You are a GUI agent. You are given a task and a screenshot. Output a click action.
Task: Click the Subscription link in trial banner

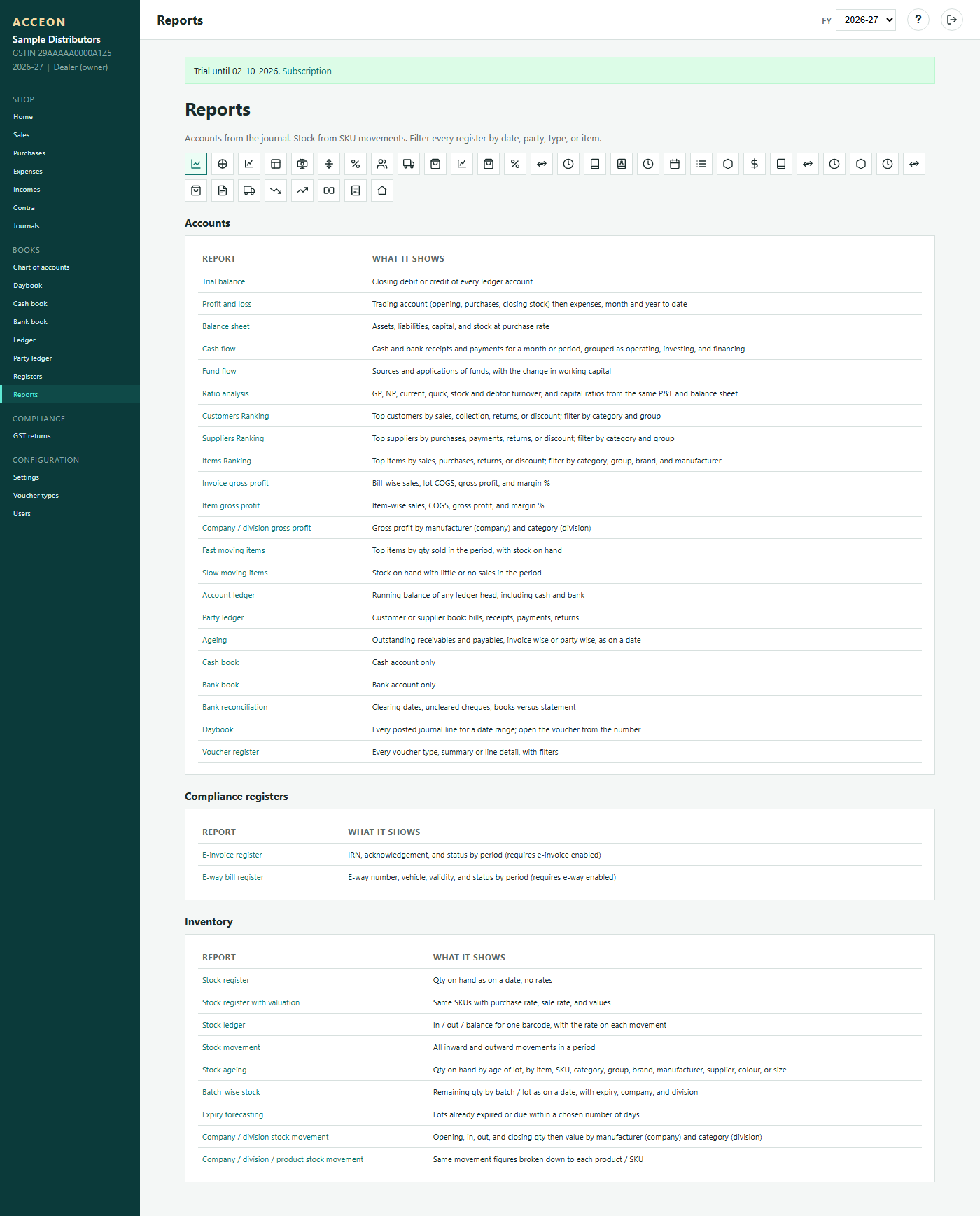click(x=307, y=71)
